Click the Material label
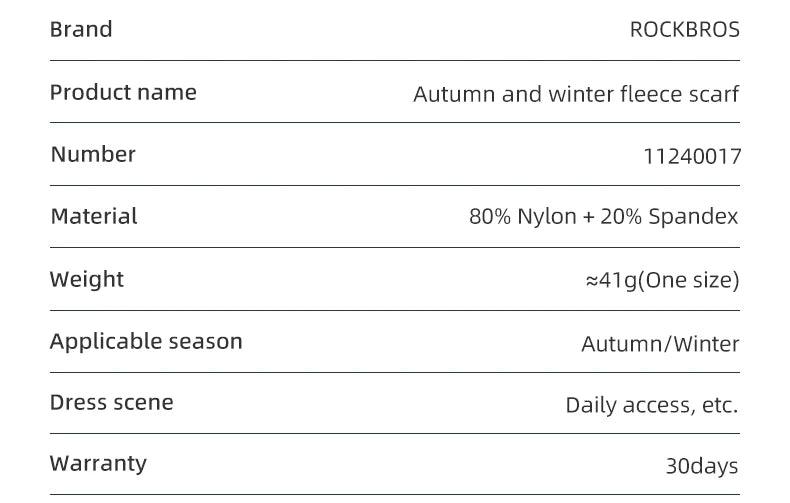This screenshot has width=790, height=503. pos(94,216)
